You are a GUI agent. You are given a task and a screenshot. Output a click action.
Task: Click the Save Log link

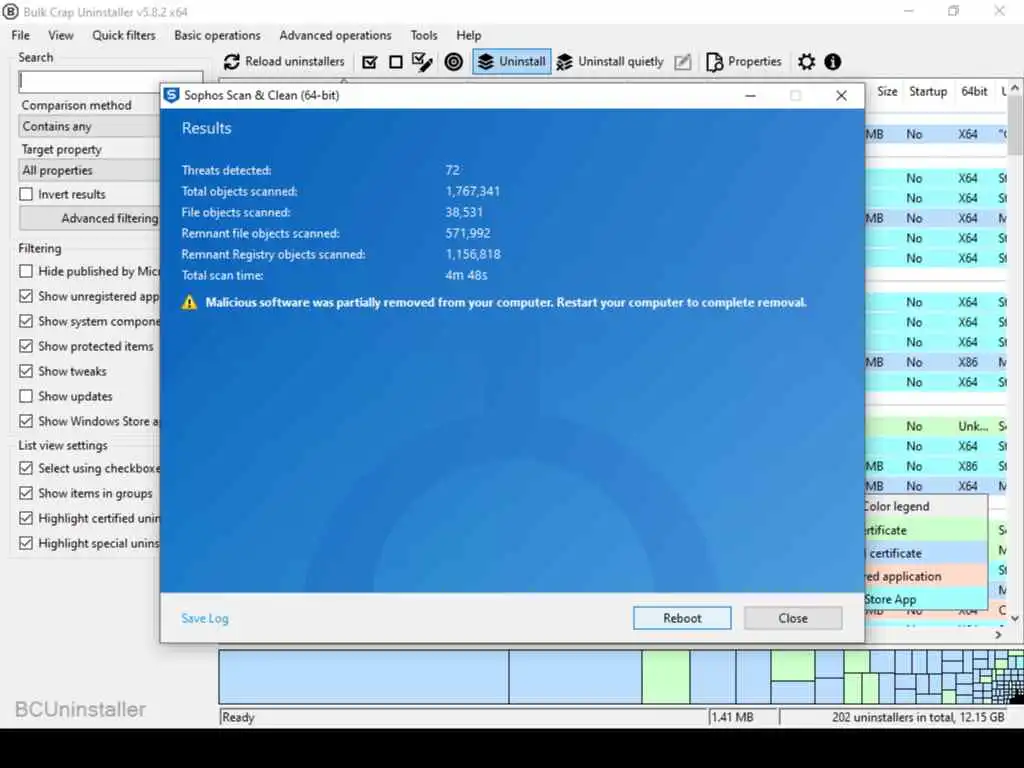point(204,618)
